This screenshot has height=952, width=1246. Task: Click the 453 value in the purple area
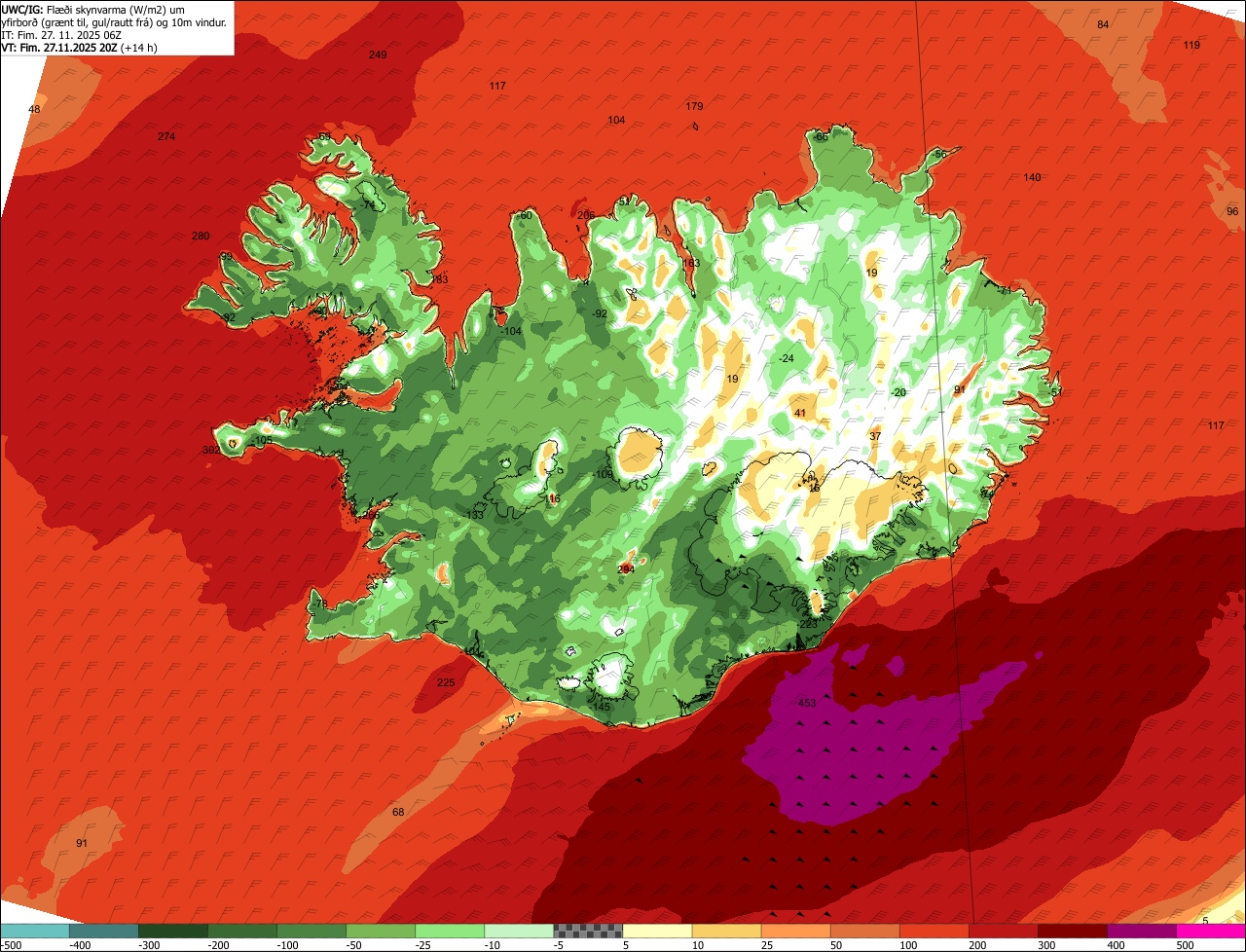[807, 703]
